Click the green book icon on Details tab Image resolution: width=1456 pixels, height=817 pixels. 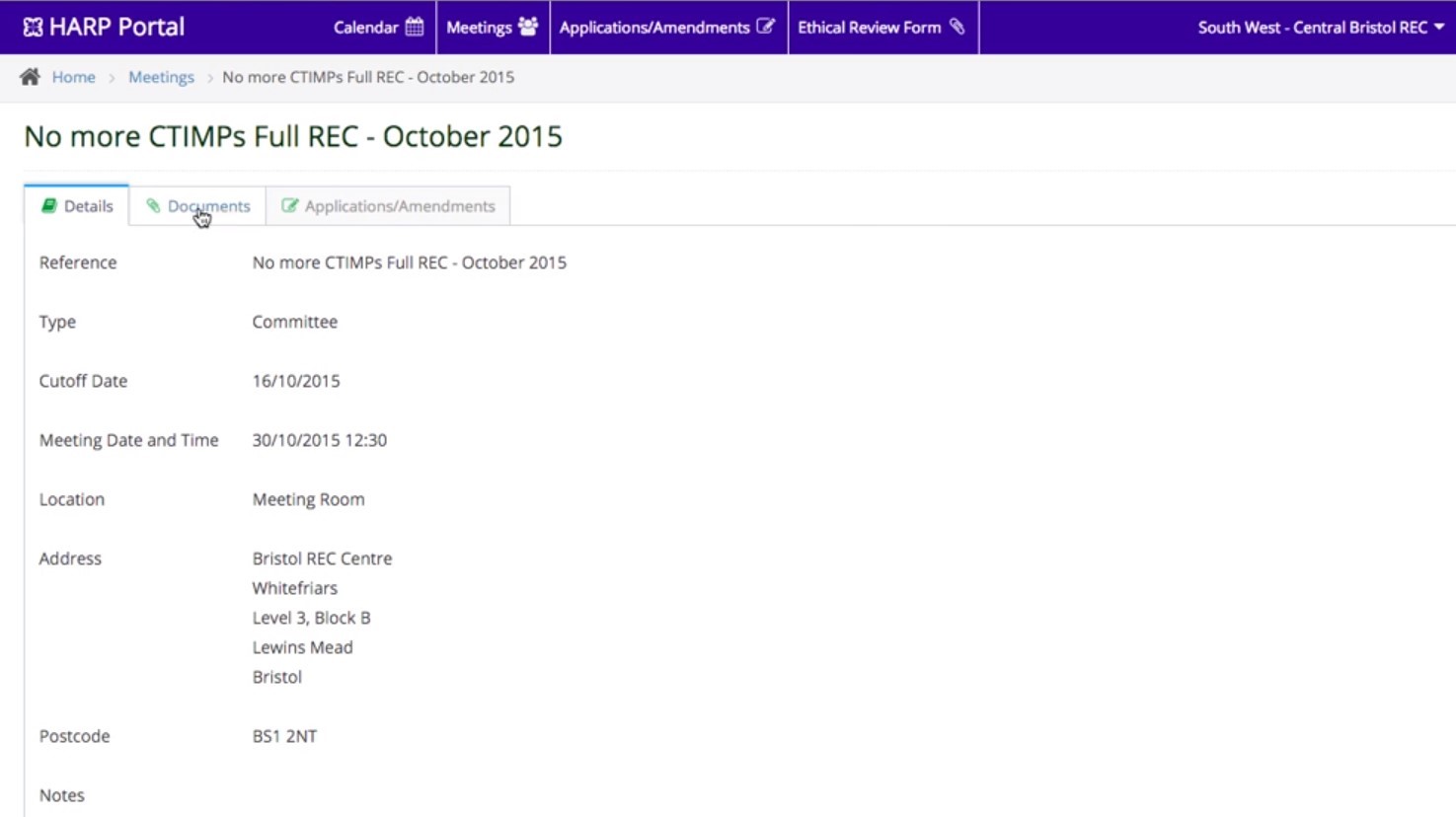(x=48, y=205)
